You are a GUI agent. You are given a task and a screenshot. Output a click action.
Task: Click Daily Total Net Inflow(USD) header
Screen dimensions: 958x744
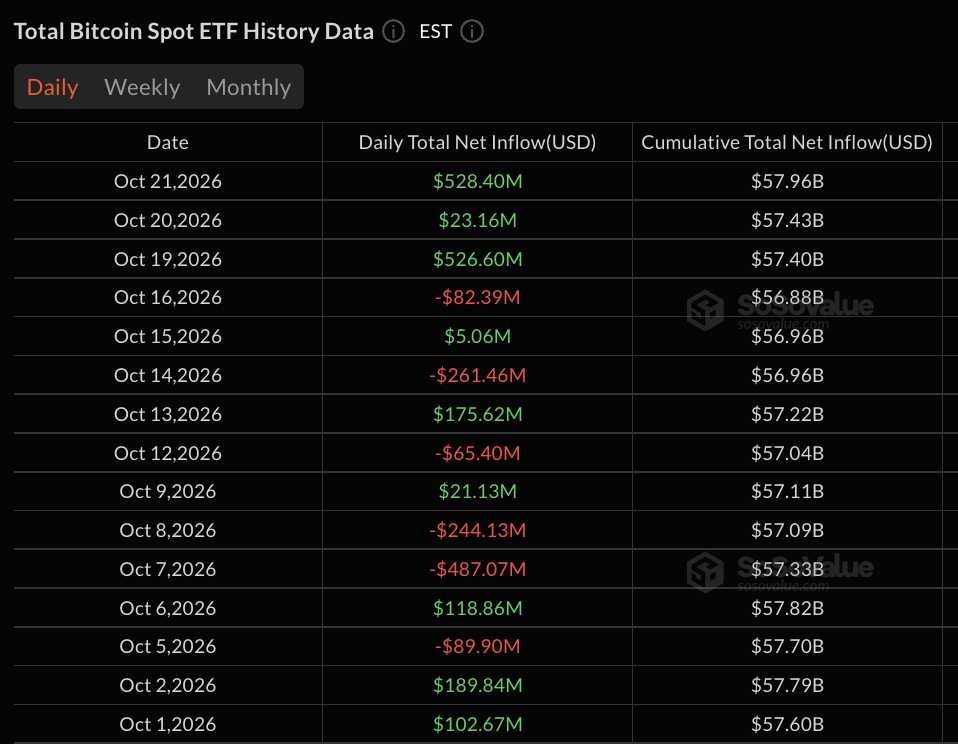(477, 142)
